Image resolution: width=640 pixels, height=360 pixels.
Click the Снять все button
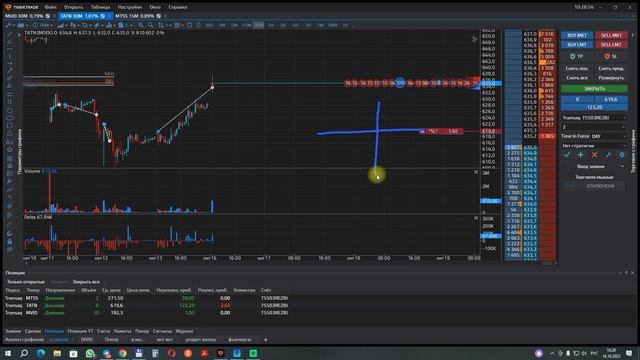pyautogui.click(x=577, y=78)
